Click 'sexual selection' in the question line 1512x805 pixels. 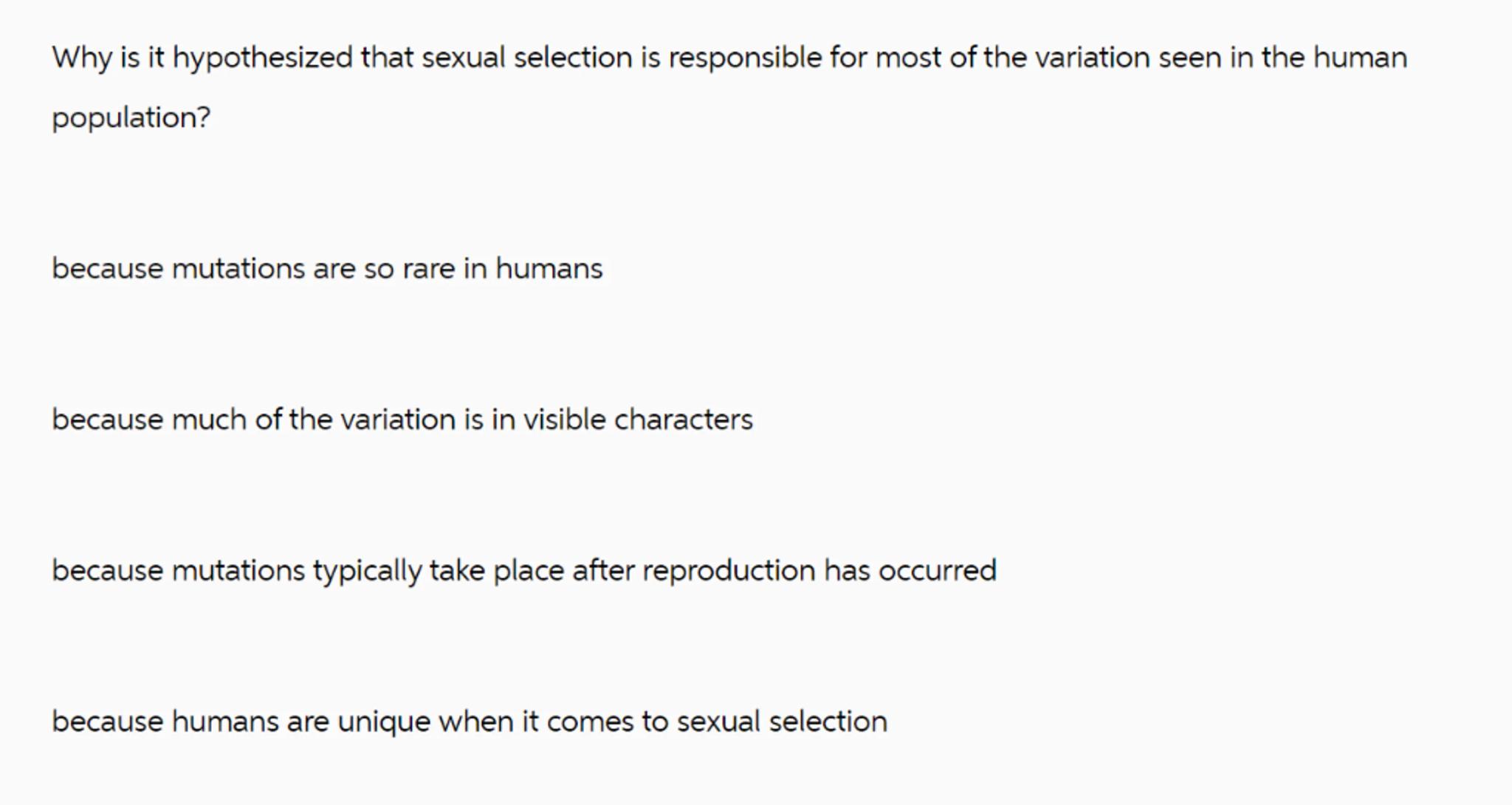click(x=526, y=58)
